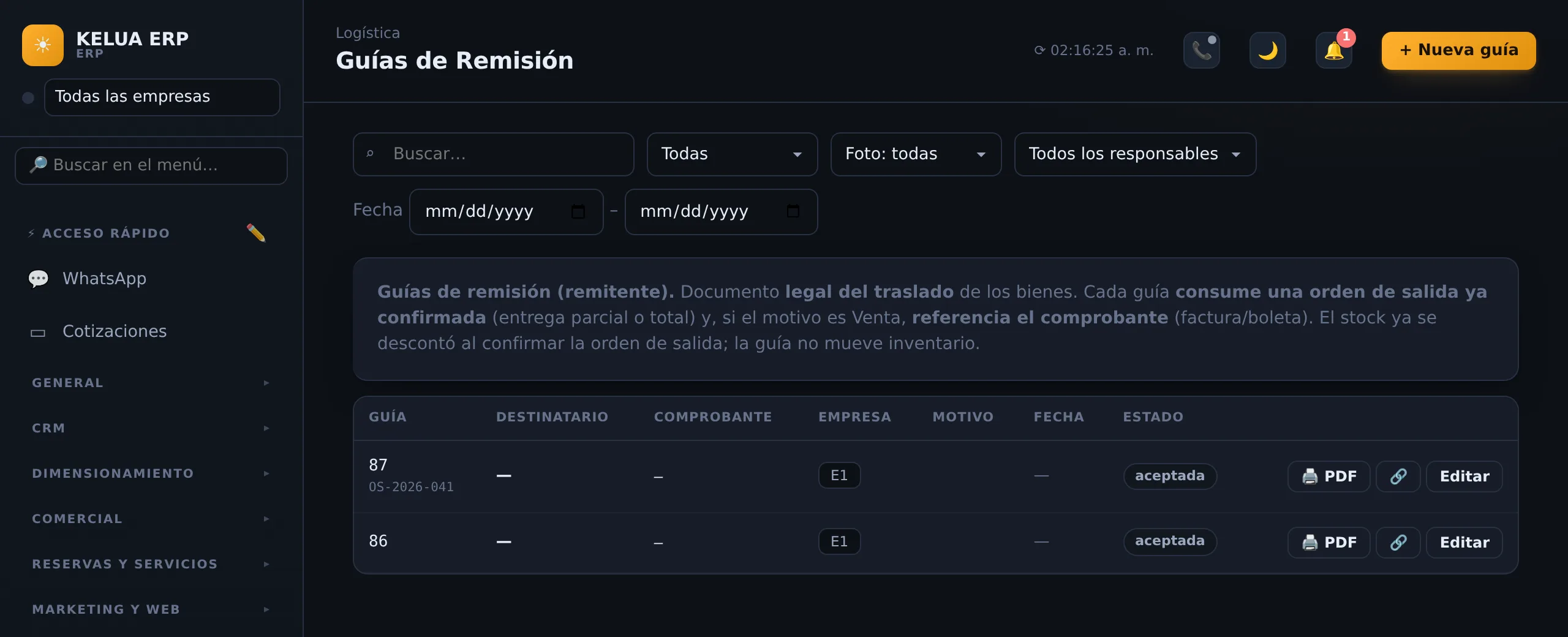Screen dimensions: 1568x637
Task: Click the end date mm/dd/yyyy text
Action: tap(695, 212)
